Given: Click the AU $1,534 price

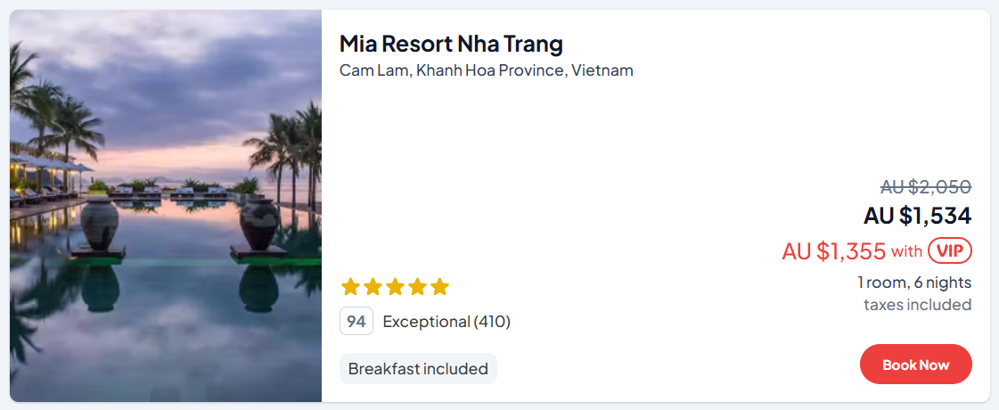Looking at the screenshot, I should [917, 215].
